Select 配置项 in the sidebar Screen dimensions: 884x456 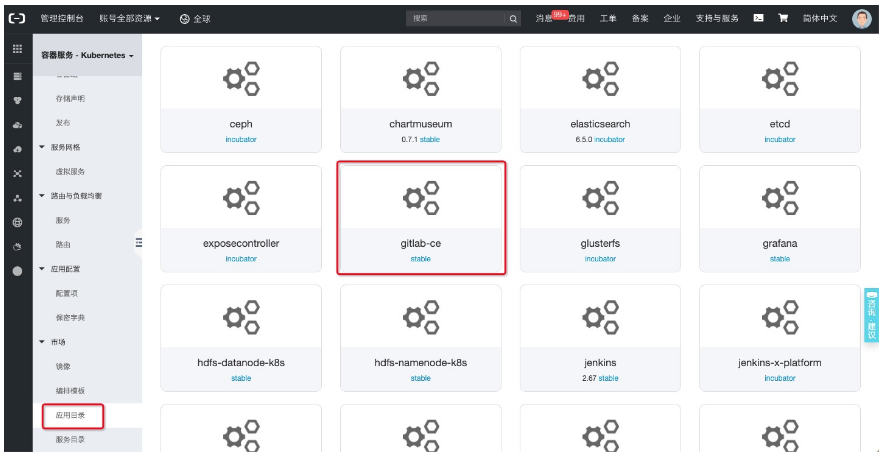click(x=67, y=294)
